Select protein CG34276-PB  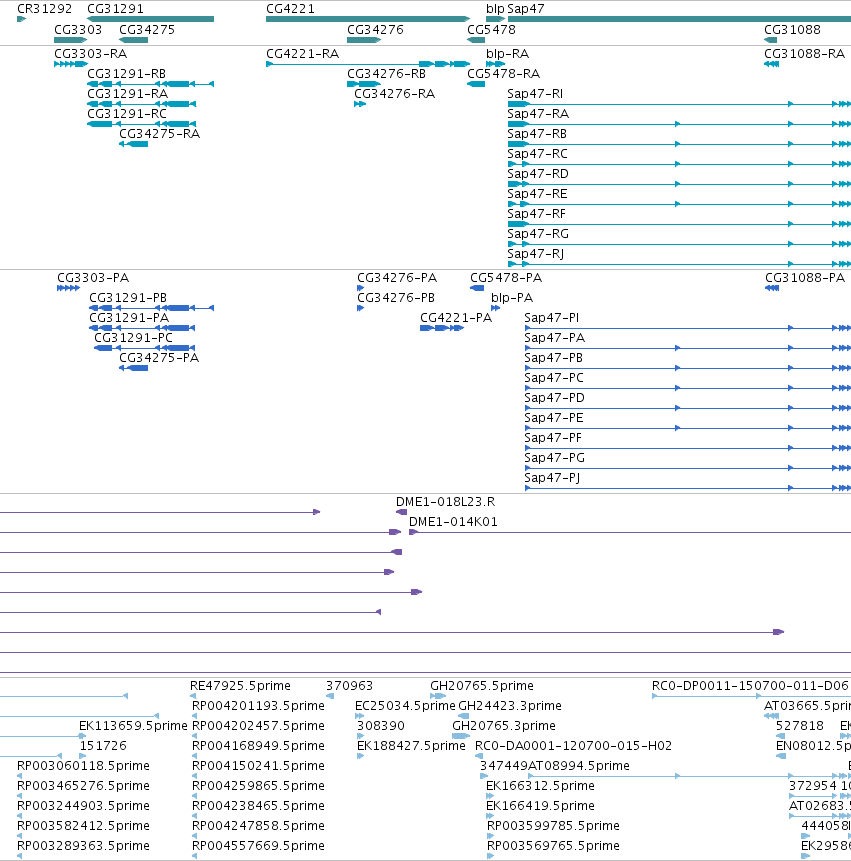pyautogui.click(x=396, y=298)
